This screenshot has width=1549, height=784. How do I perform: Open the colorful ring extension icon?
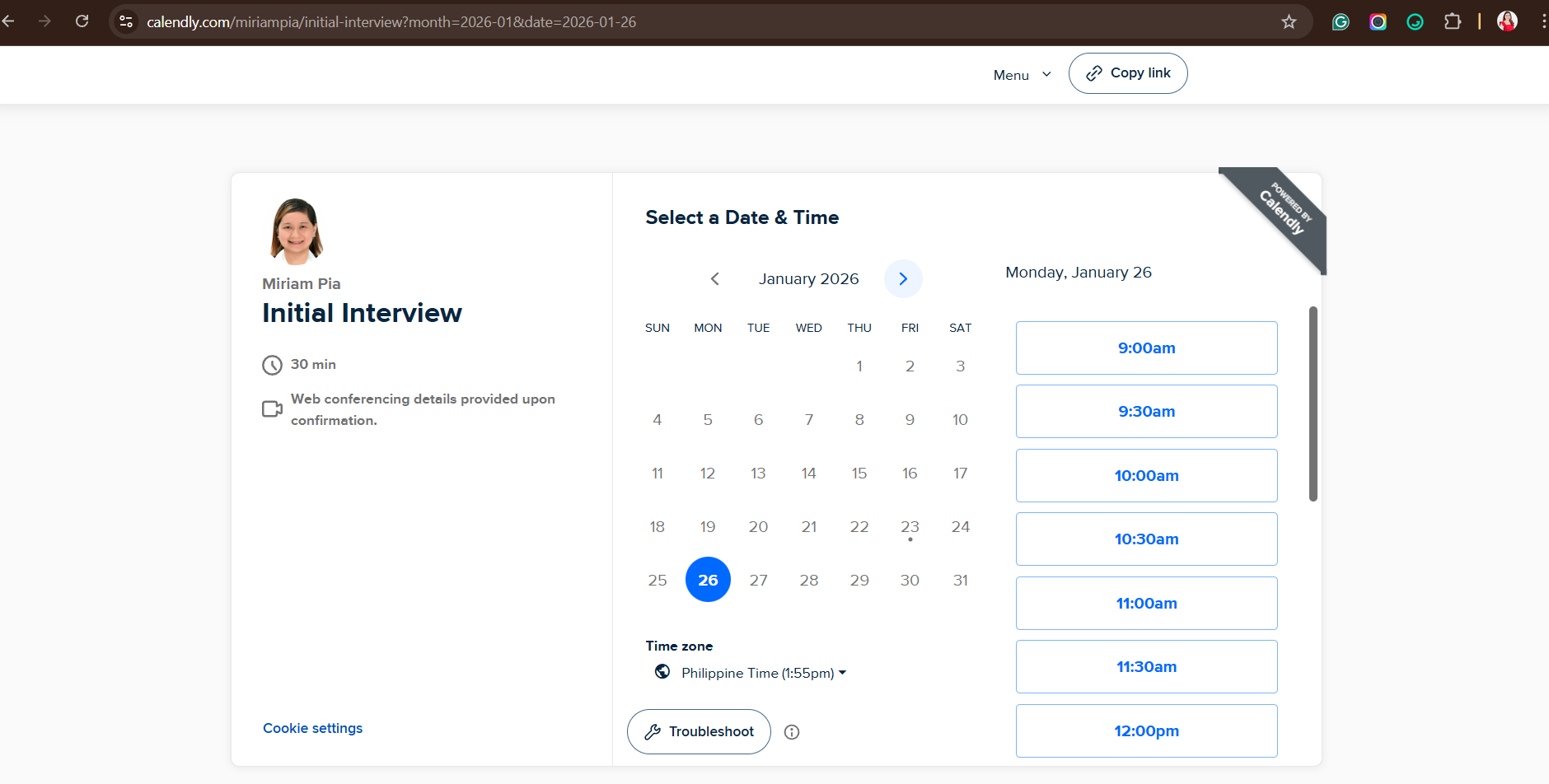[x=1378, y=22]
